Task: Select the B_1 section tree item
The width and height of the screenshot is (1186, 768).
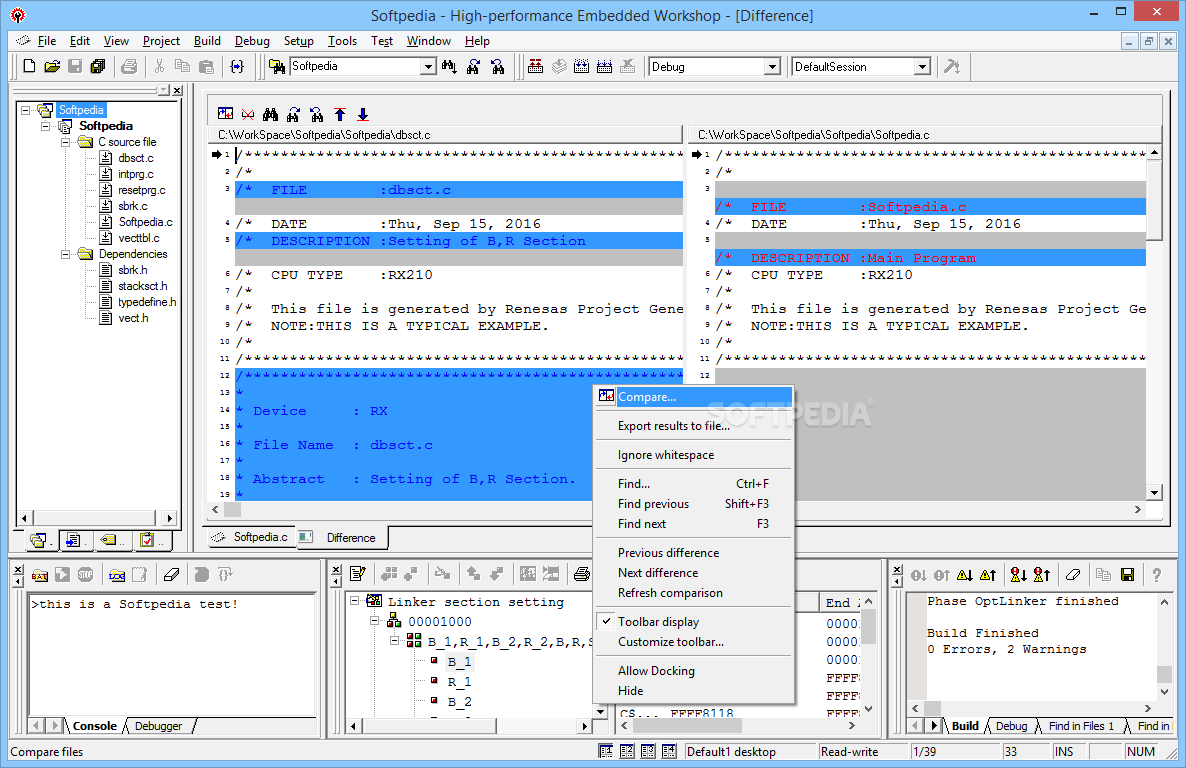Action: (459, 661)
